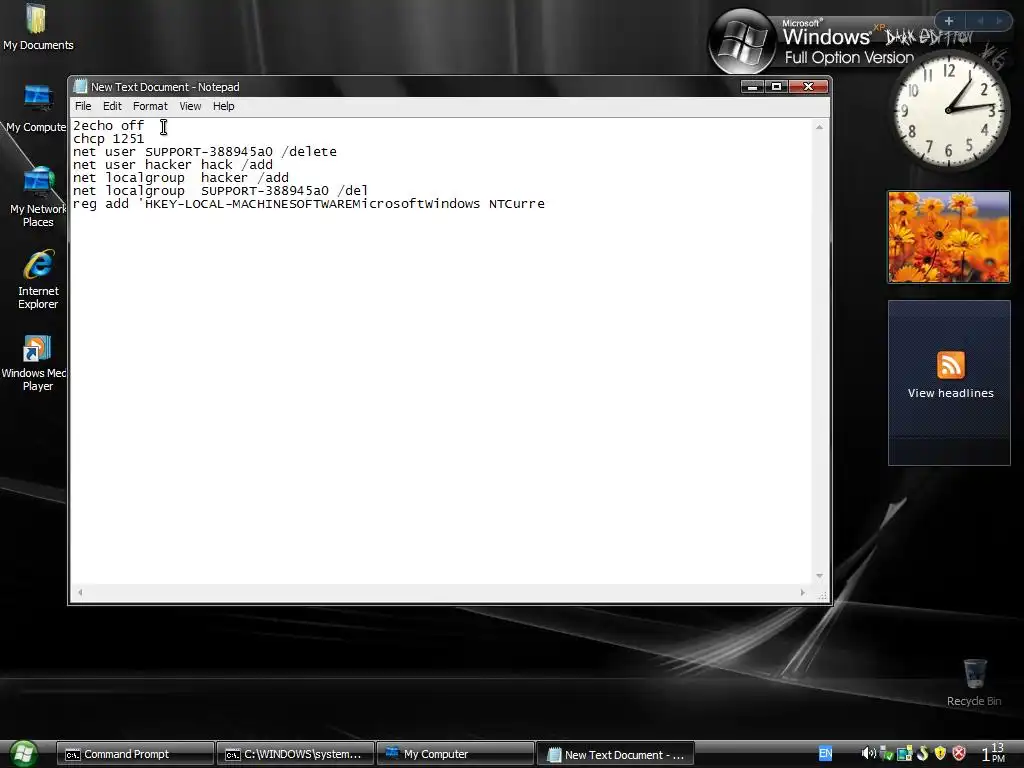Viewport: 1024px width, 768px height.
Task: Click the orange flowers slideshow gadget
Action: (948, 237)
